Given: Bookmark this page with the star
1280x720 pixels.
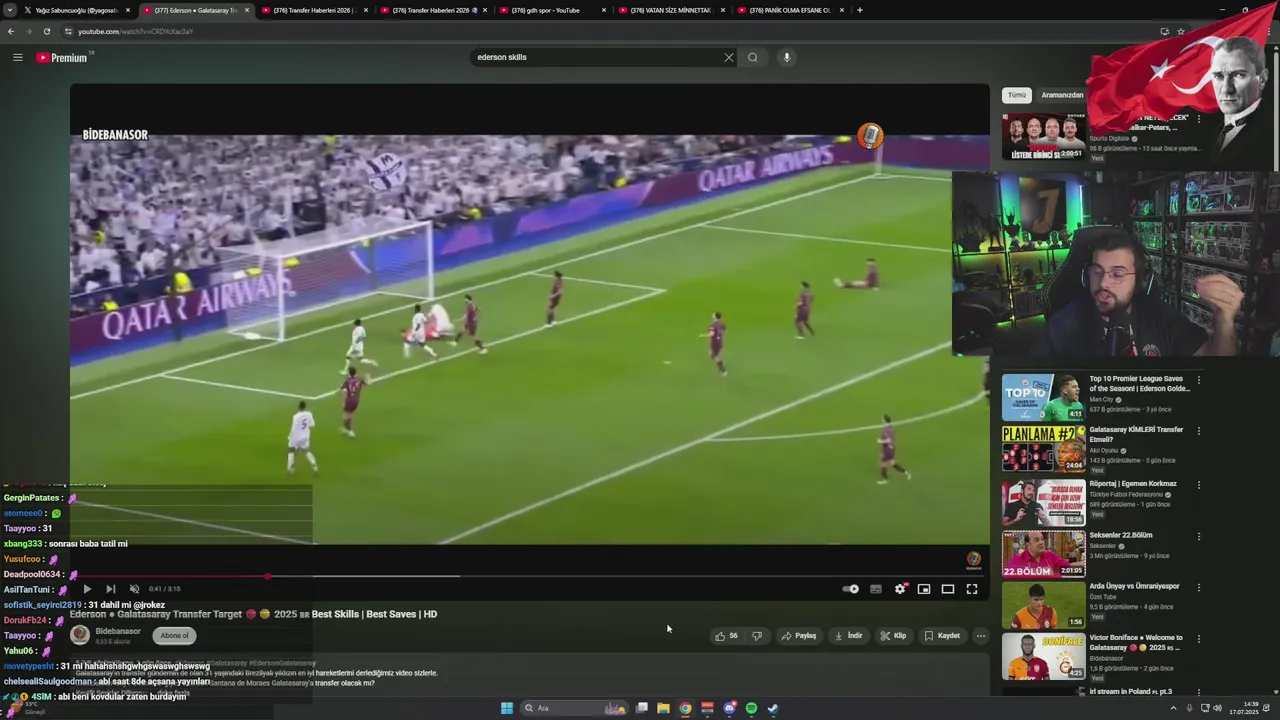Looking at the screenshot, I should pyautogui.click(x=1180, y=31).
